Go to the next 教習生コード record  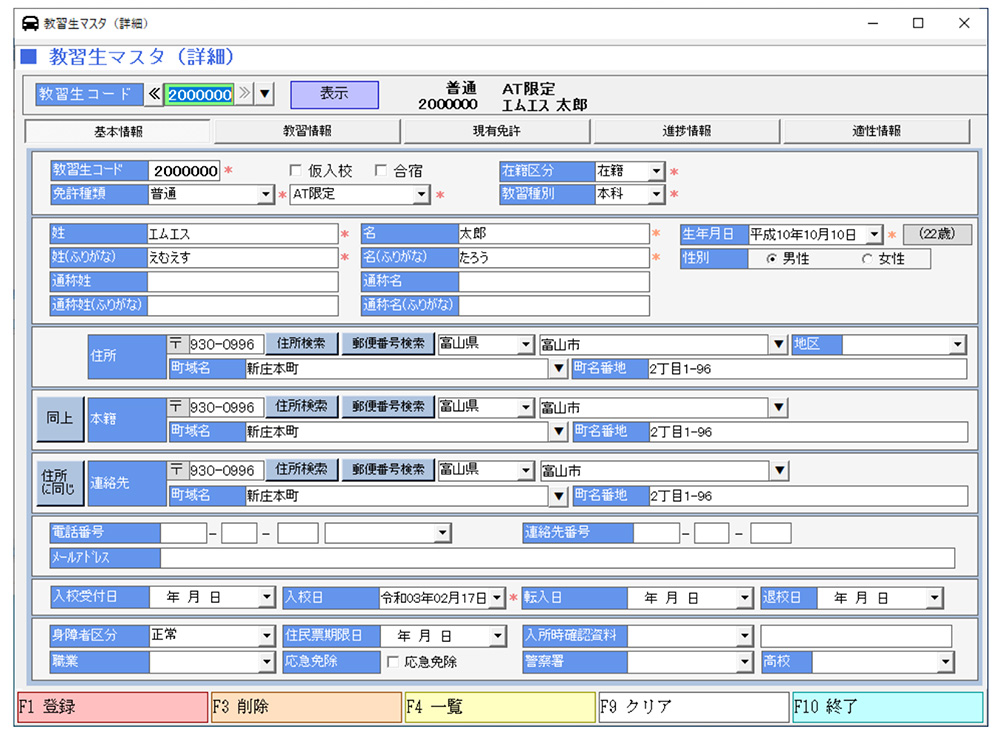click(244, 94)
